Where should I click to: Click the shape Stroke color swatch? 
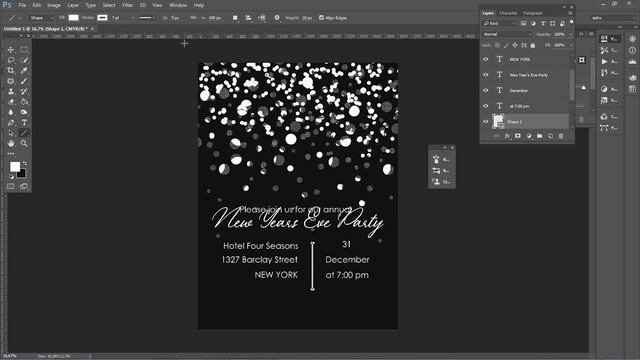[102, 18]
